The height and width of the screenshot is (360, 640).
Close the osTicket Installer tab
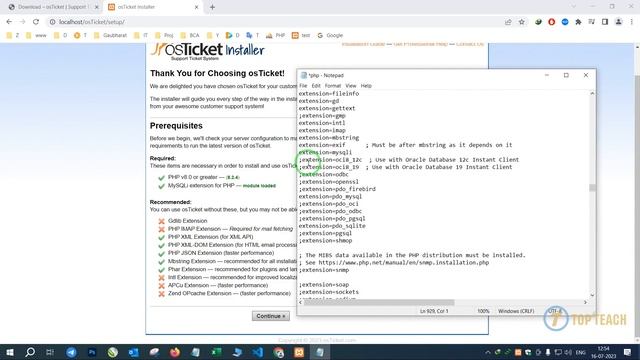pos(196,7)
